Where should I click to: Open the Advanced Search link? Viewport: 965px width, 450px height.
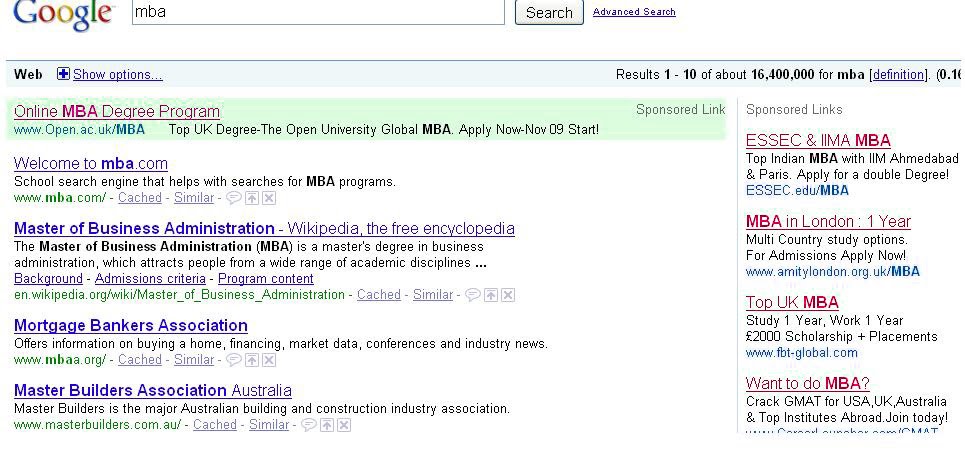(634, 12)
